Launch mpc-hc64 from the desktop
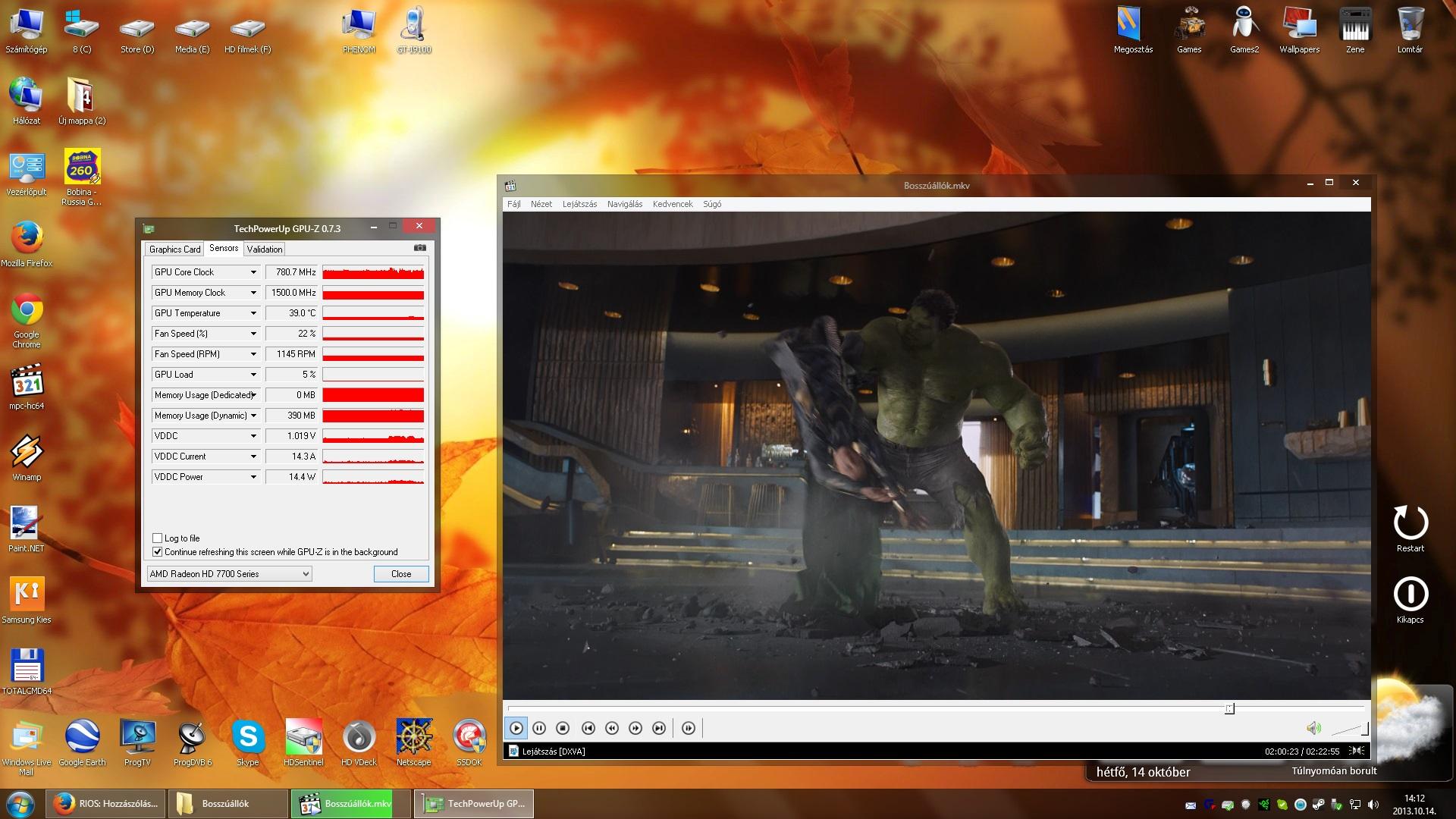1456x819 pixels. point(27,387)
